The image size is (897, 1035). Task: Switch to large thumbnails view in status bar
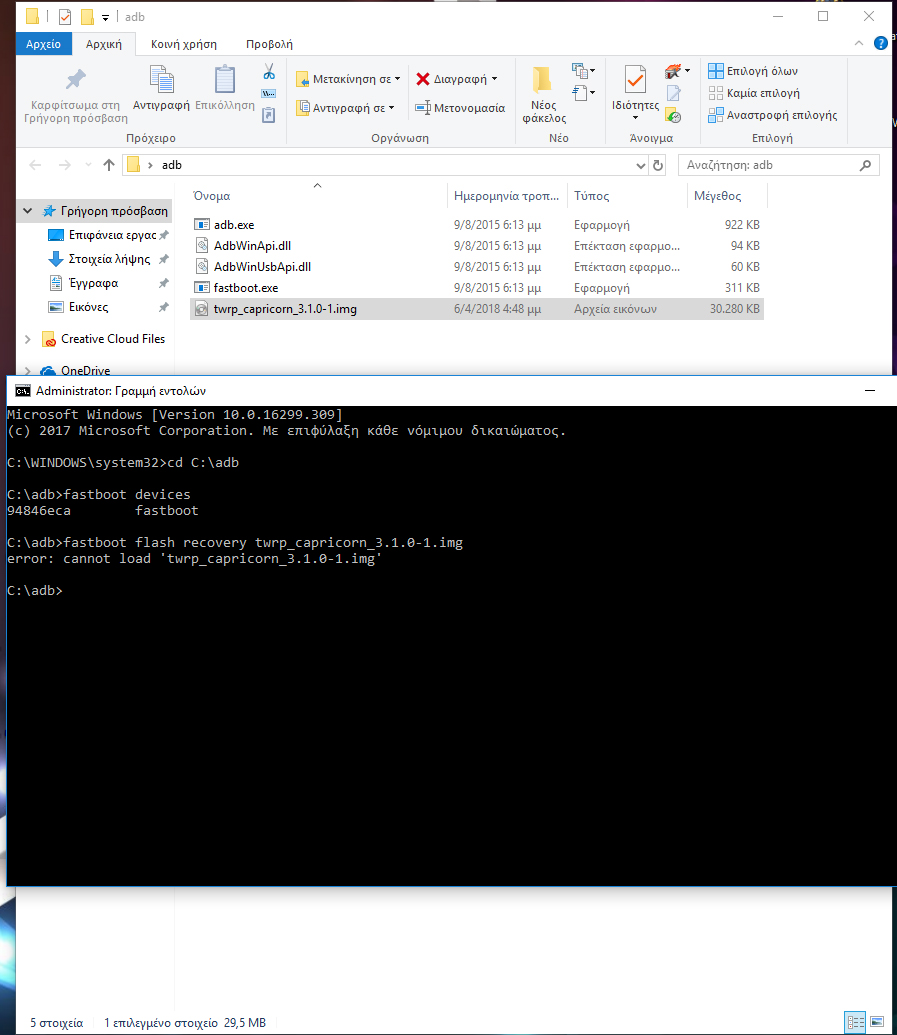(x=877, y=1022)
